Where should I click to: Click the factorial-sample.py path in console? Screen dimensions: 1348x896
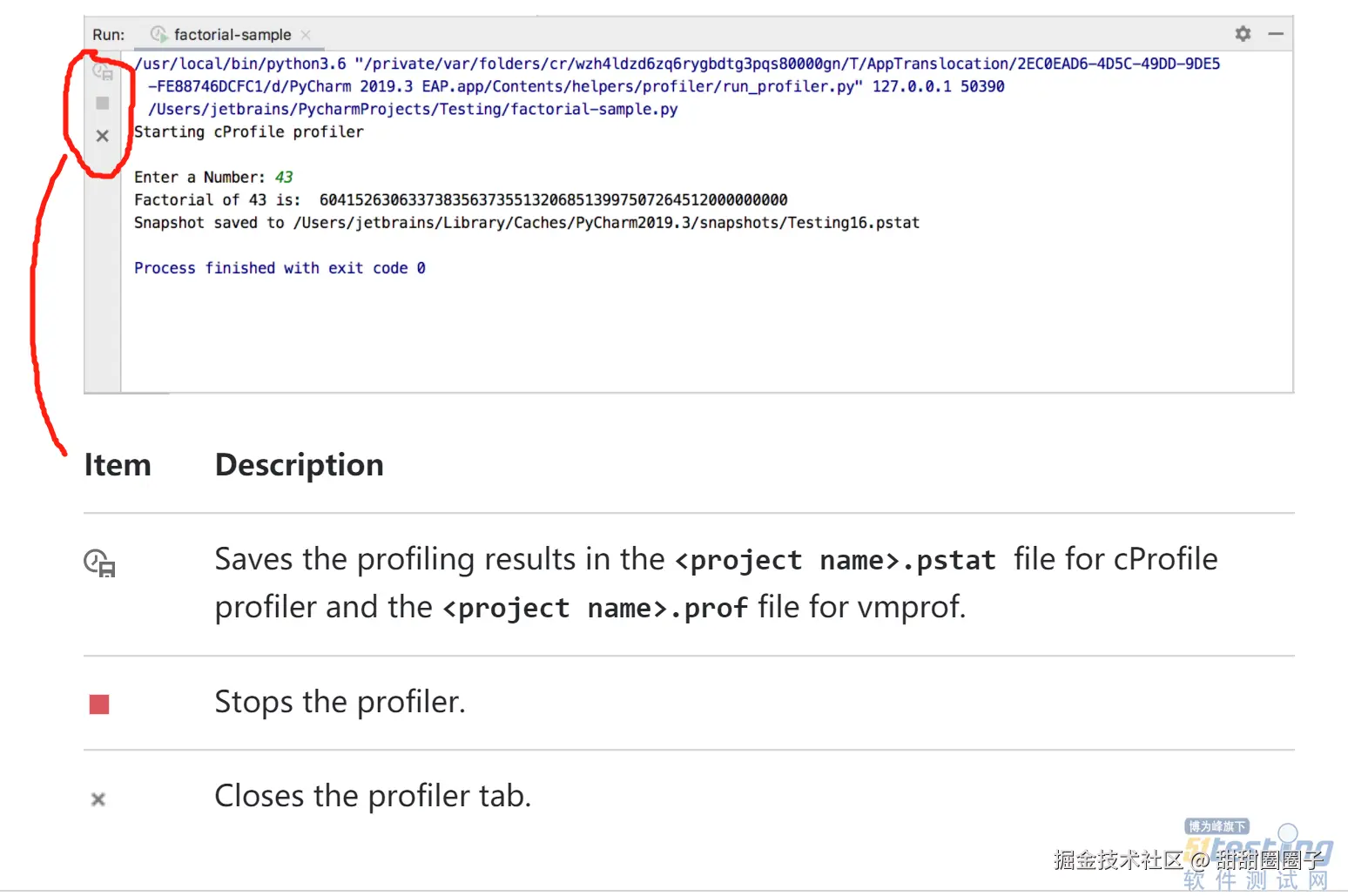[413, 109]
